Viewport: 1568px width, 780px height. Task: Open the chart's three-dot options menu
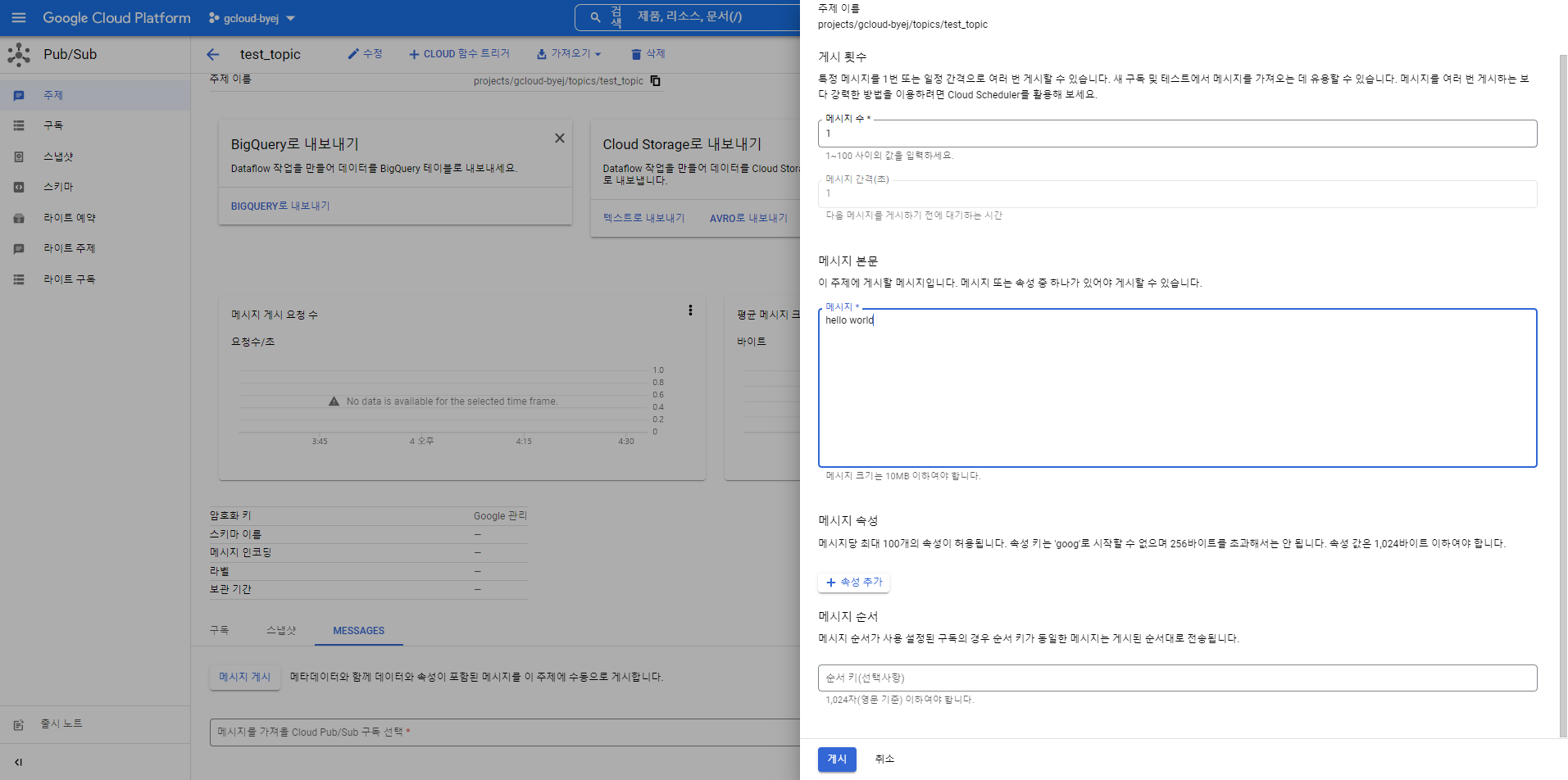coord(690,311)
